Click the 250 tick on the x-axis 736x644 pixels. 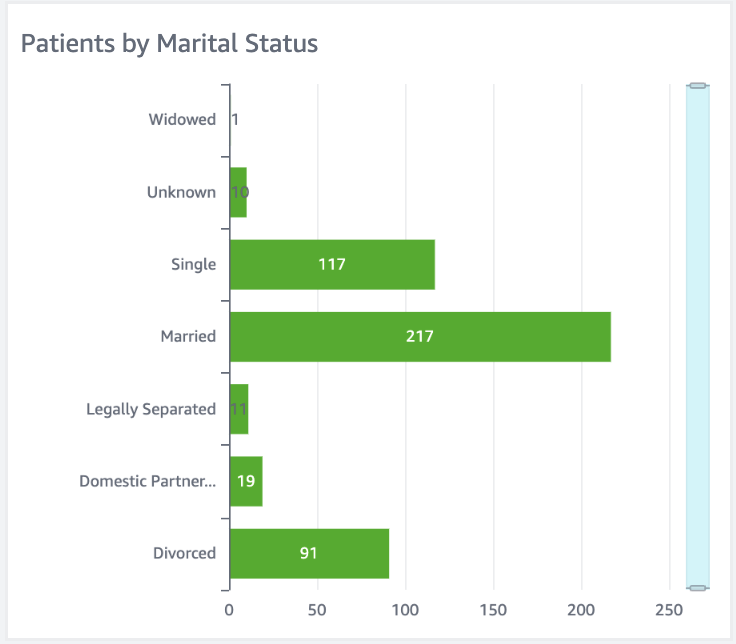coord(669,610)
